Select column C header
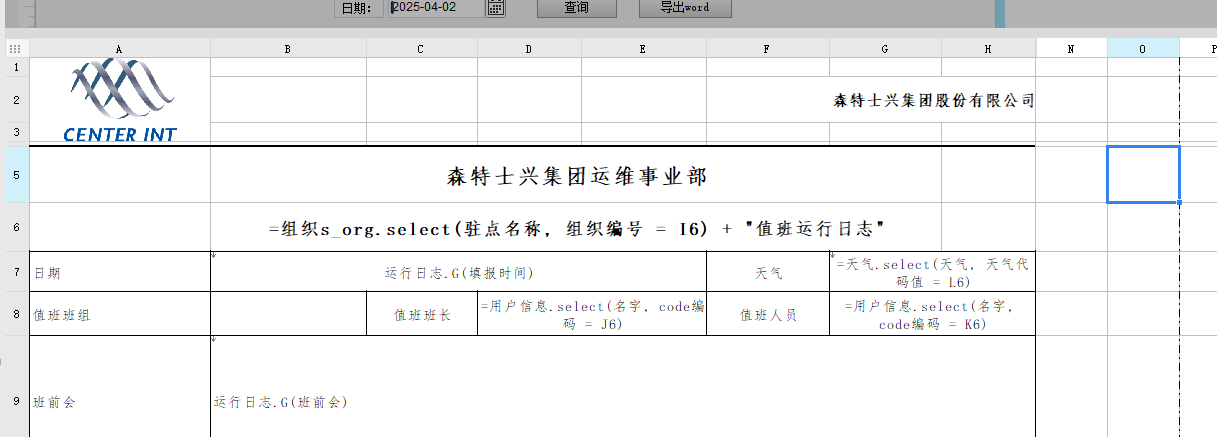 pyautogui.click(x=421, y=48)
